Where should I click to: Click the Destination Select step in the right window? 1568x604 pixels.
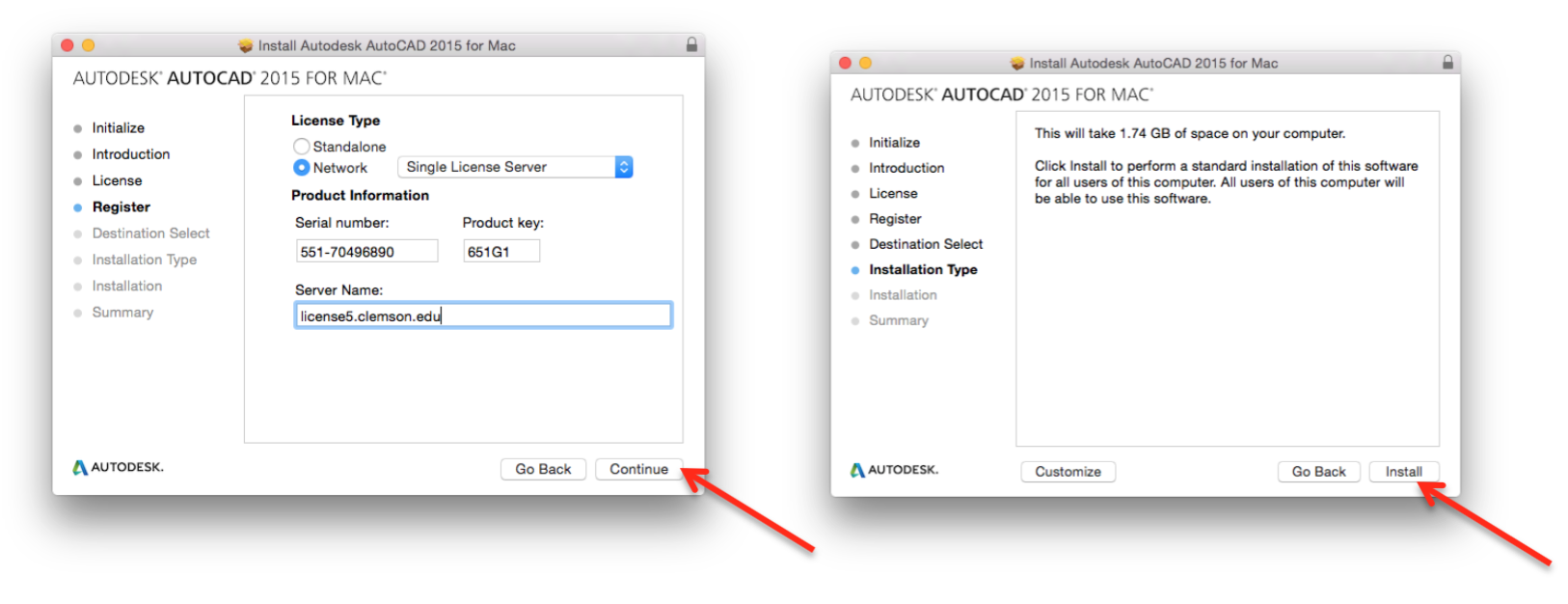(x=926, y=244)
